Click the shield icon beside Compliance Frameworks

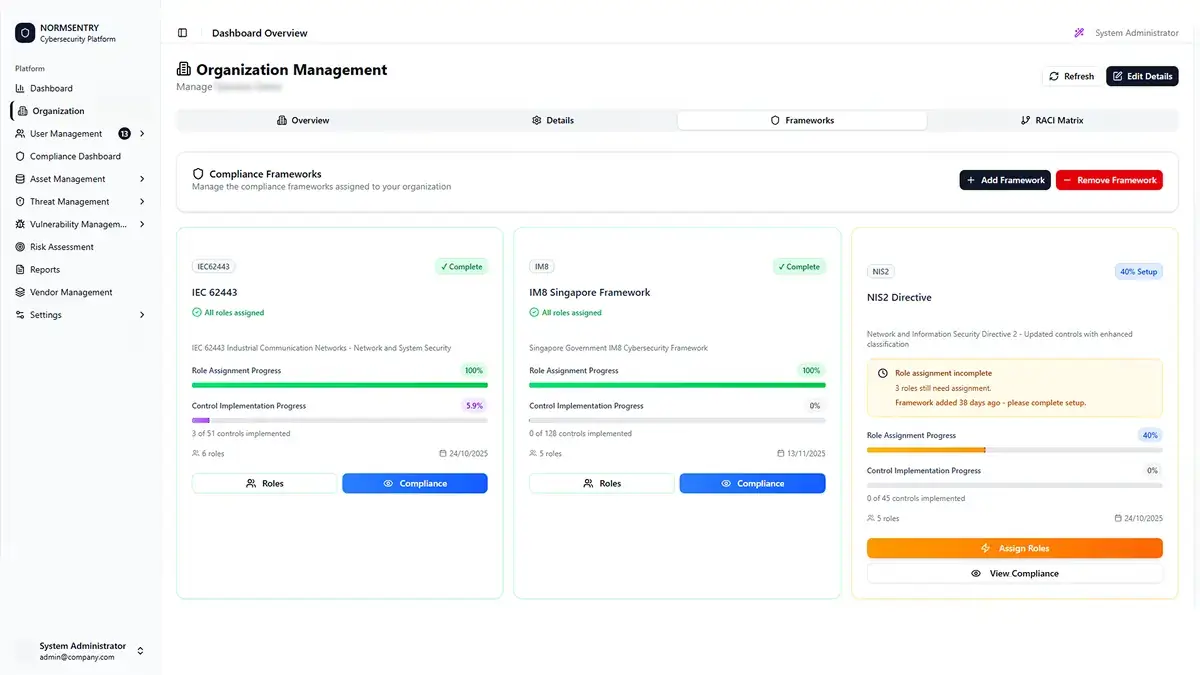198,174
